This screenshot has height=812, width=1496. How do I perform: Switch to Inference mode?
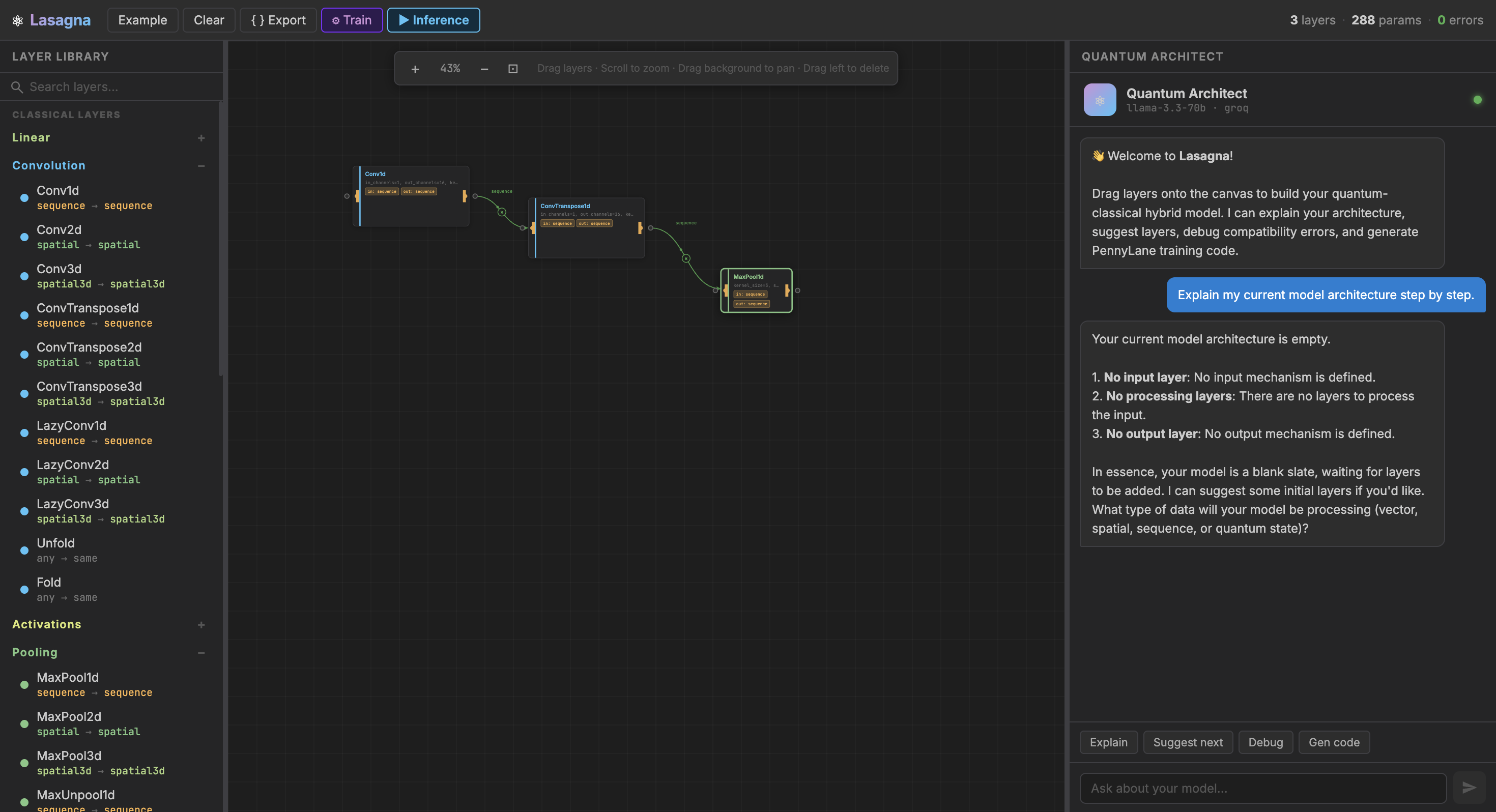pyautogui.click(x=433, y=20)
